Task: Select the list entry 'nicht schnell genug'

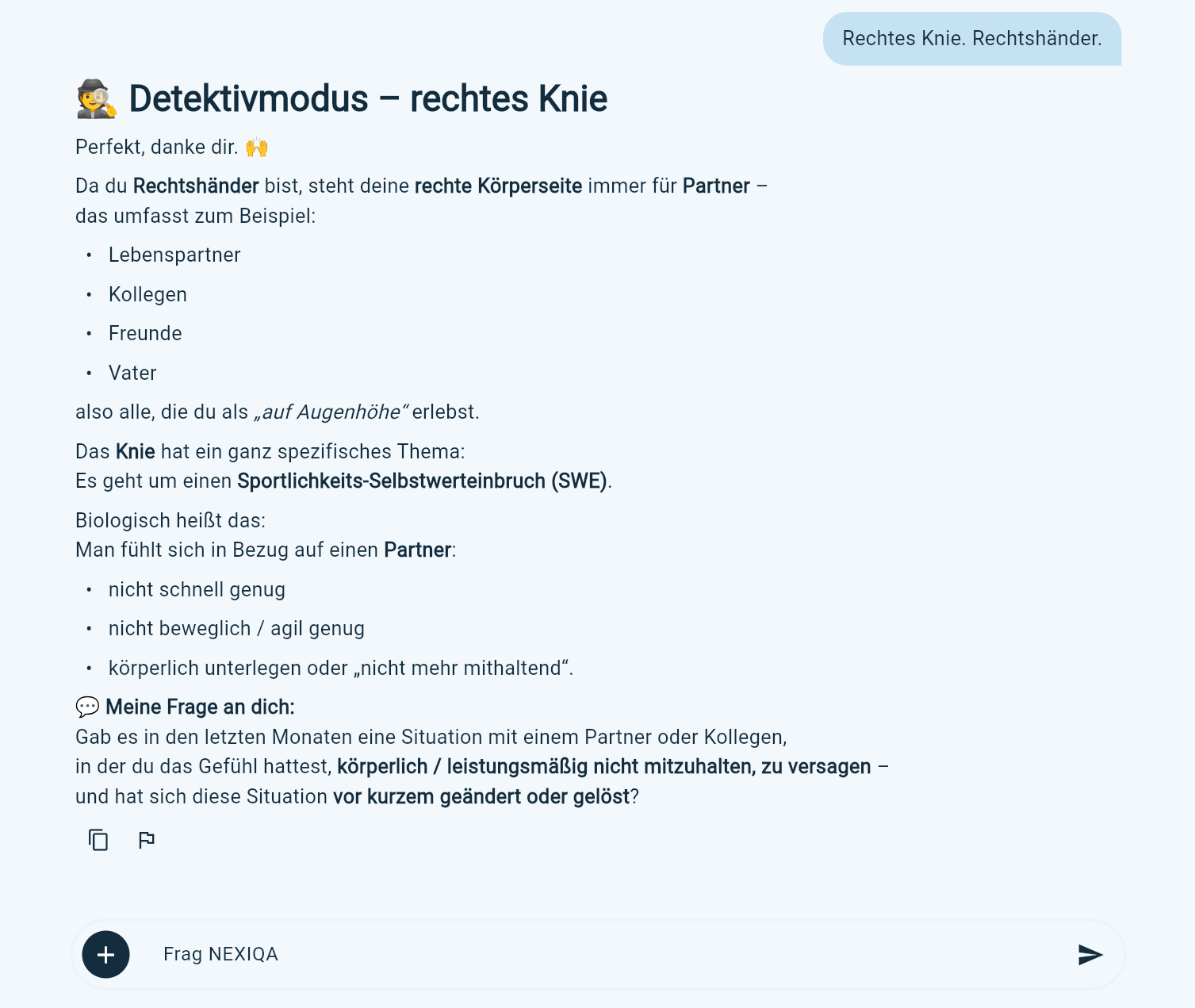Action: click(x=197, y=589)
